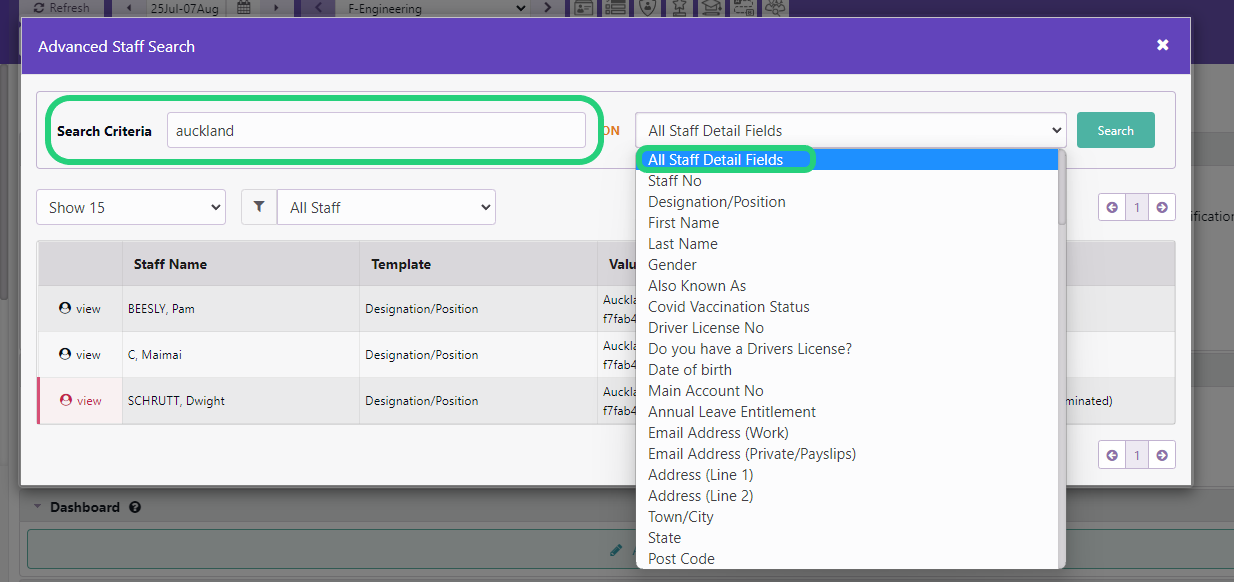Pick Email Address (Work) in the list
Viewport: 1234px width, 582px height.
point(718,433)
